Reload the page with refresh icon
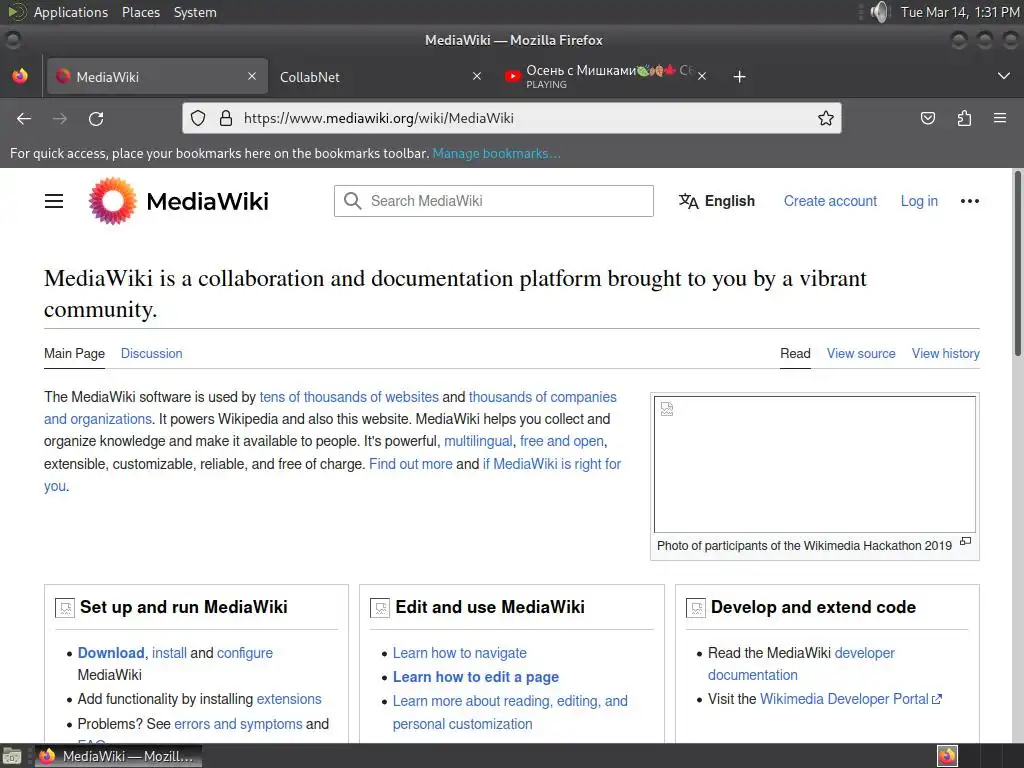1024x768 pixels. (96, 118)
